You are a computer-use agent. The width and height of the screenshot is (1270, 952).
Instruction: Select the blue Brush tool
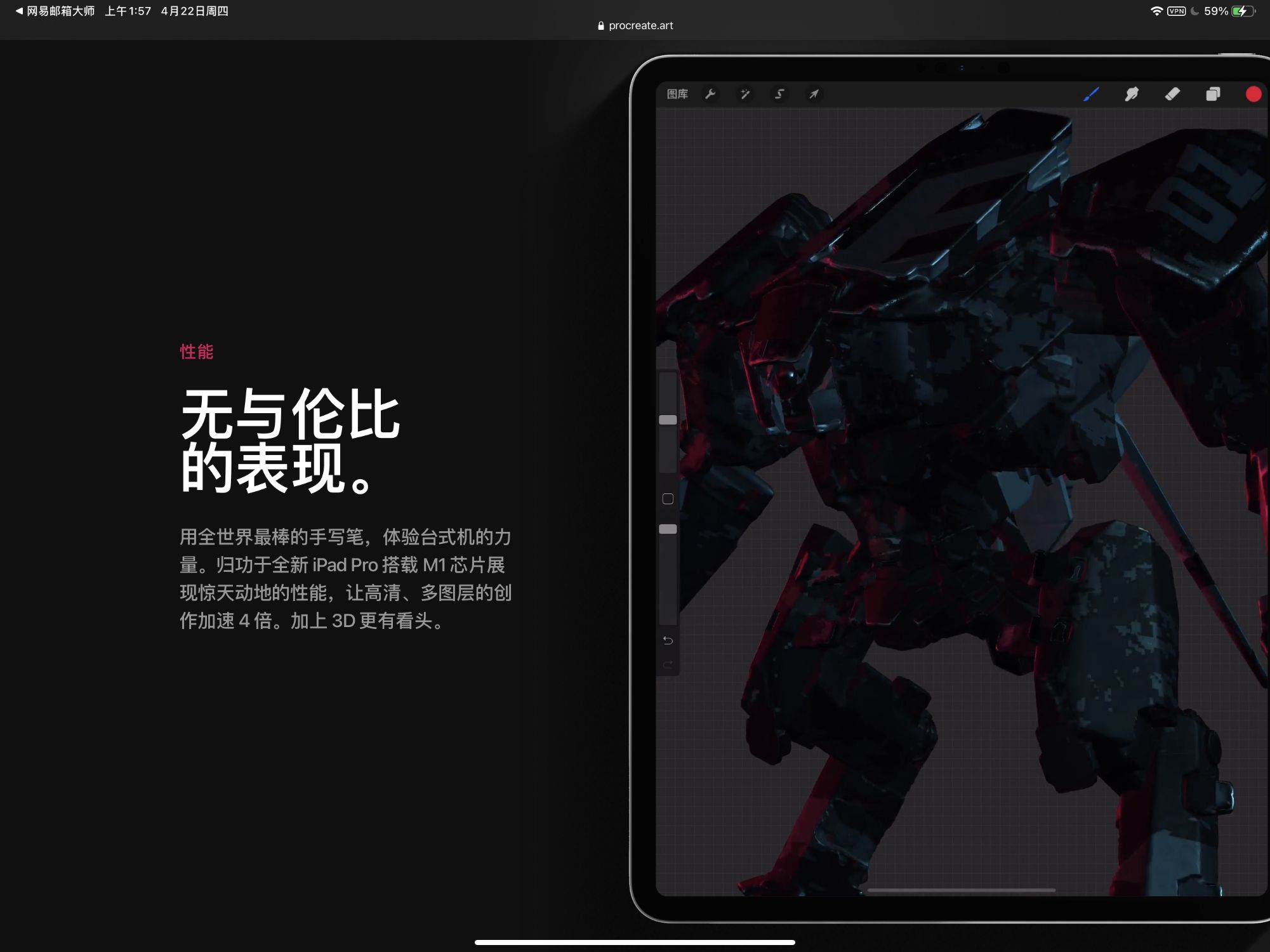[1091, 94]
